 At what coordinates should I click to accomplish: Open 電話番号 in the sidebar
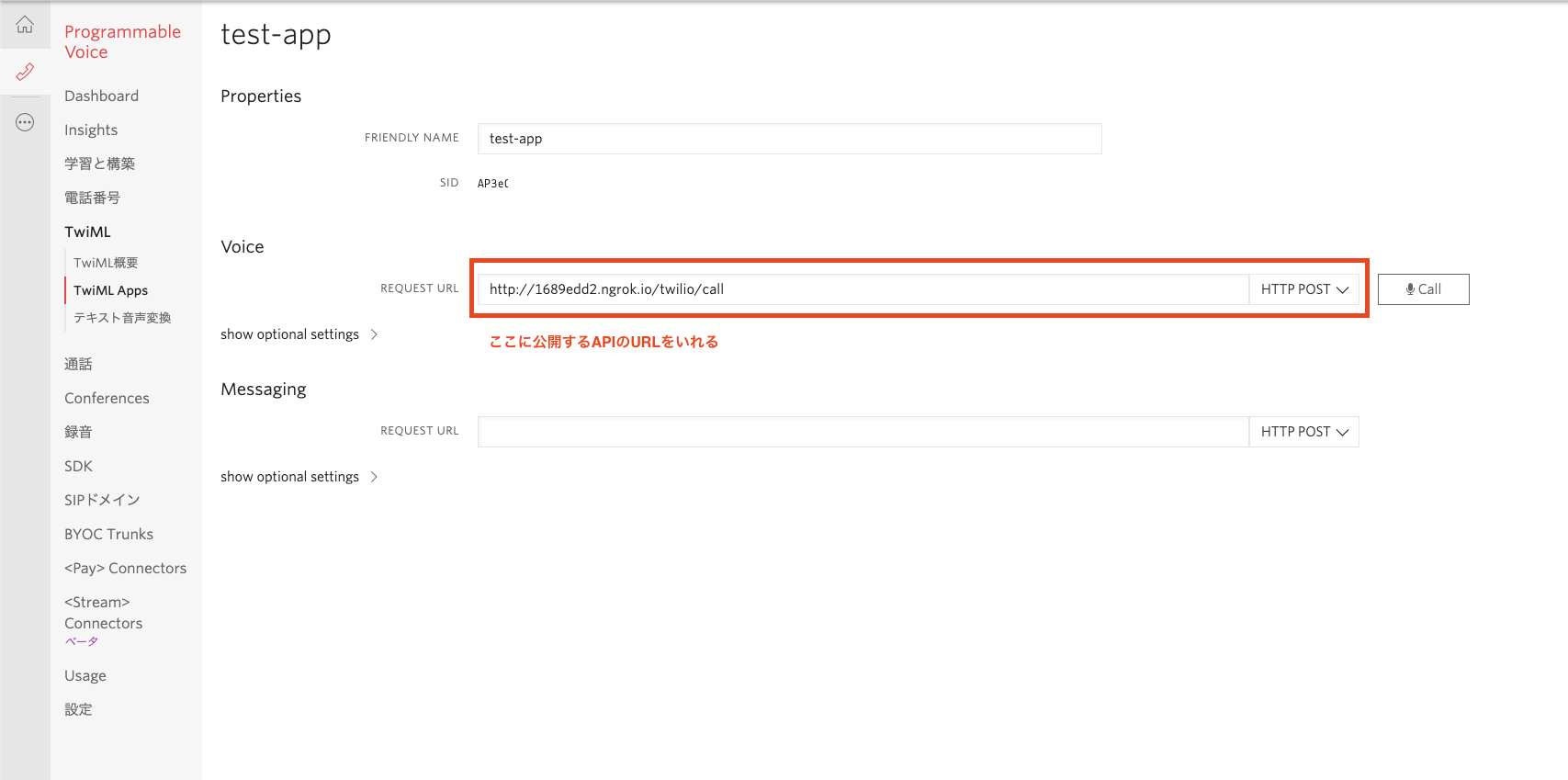coord(92,198)
